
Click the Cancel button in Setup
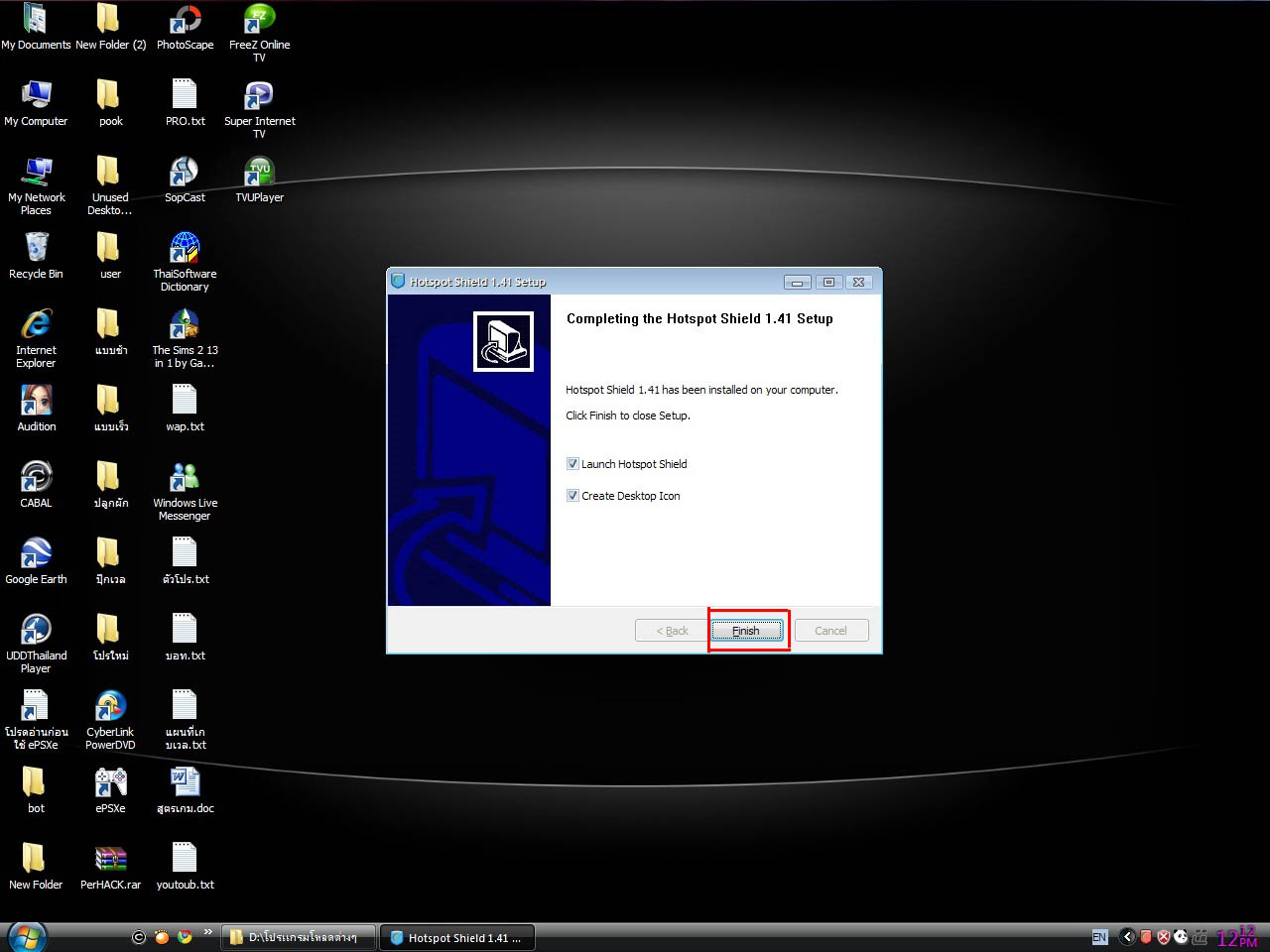click(x=831, y=631)
